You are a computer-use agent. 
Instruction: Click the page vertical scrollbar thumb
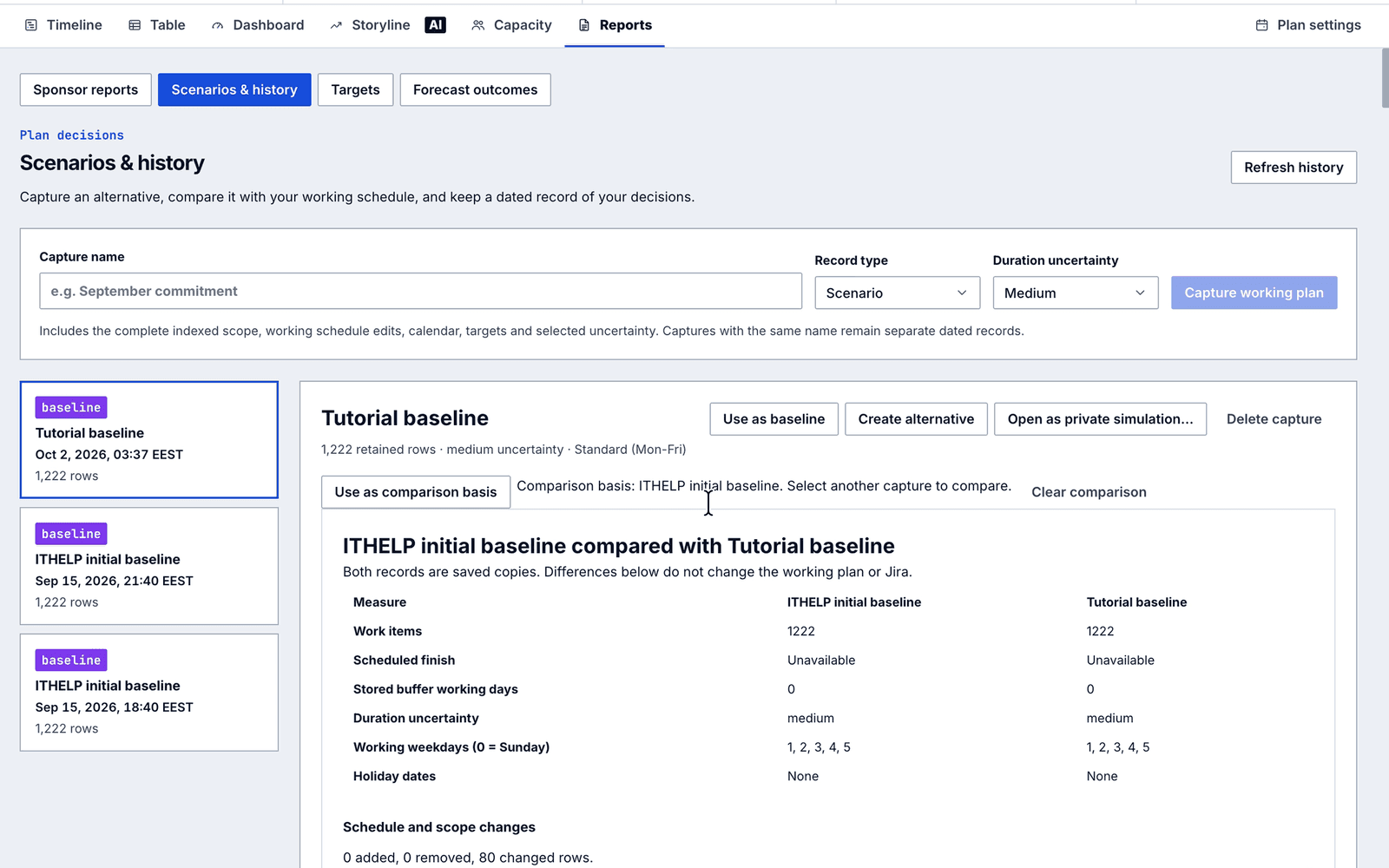[x=1385, y=78]
